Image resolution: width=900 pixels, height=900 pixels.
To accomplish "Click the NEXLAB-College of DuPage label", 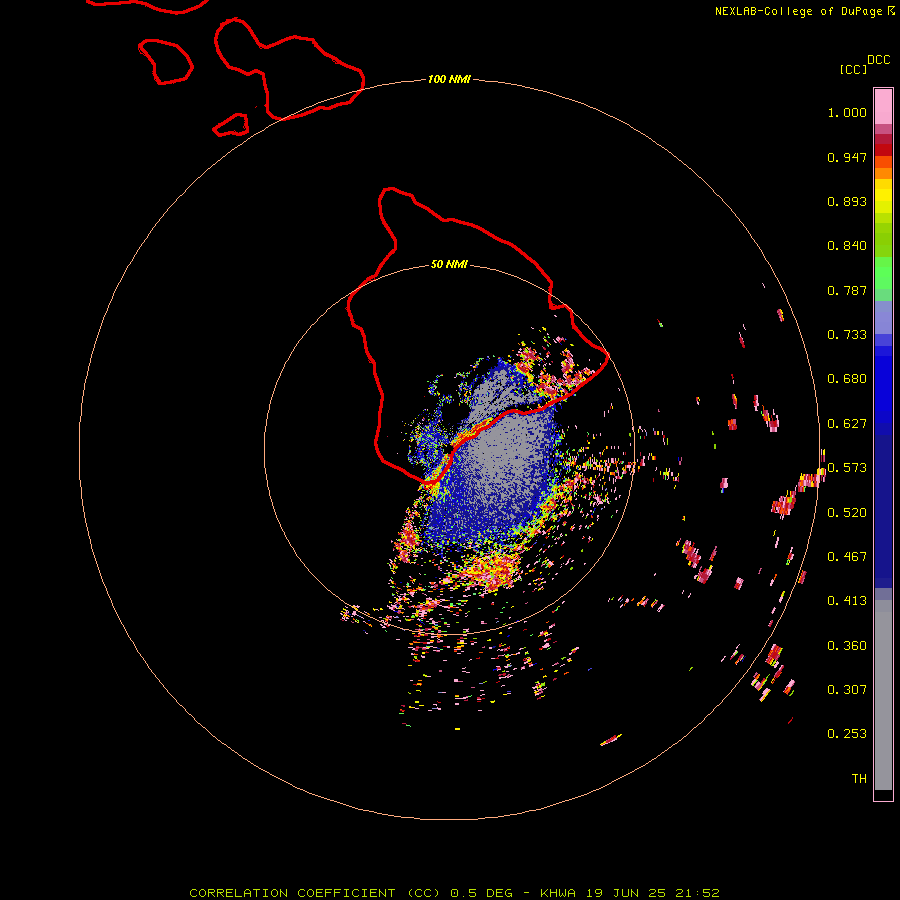I will [x=798, y=11].
